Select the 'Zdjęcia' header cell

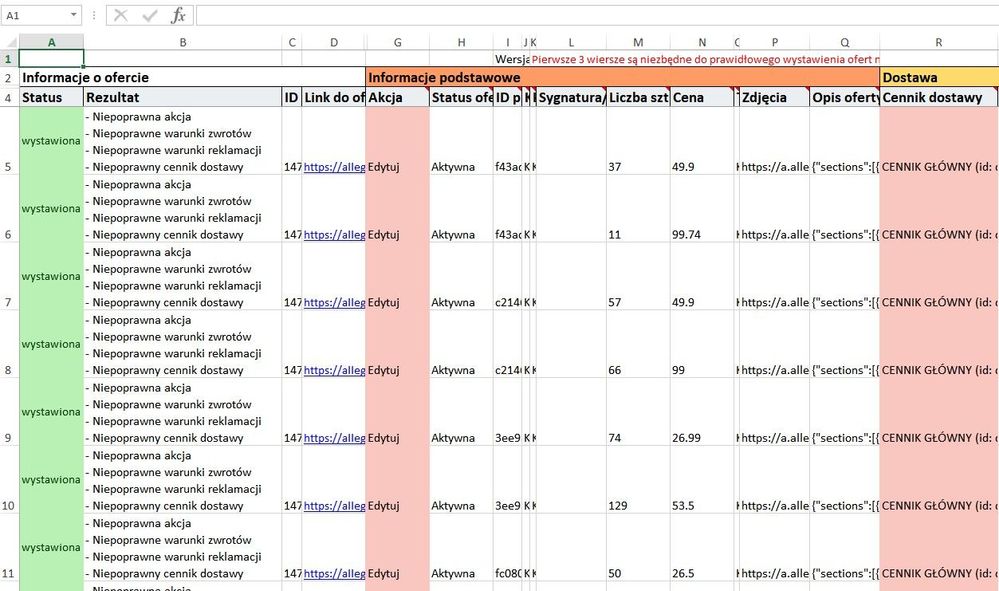(x=775, y=97)
